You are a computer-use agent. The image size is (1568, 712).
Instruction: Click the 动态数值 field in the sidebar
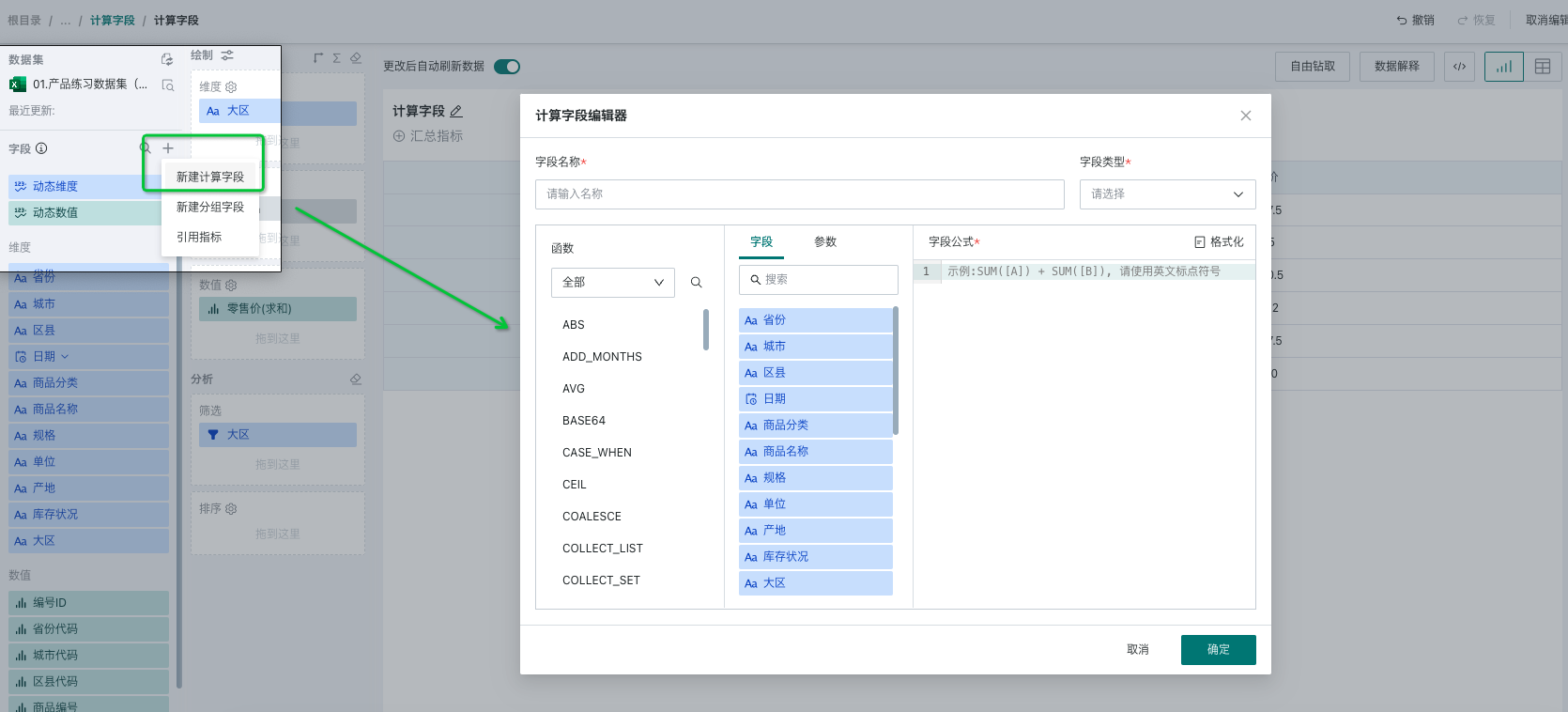pos(85,212)
